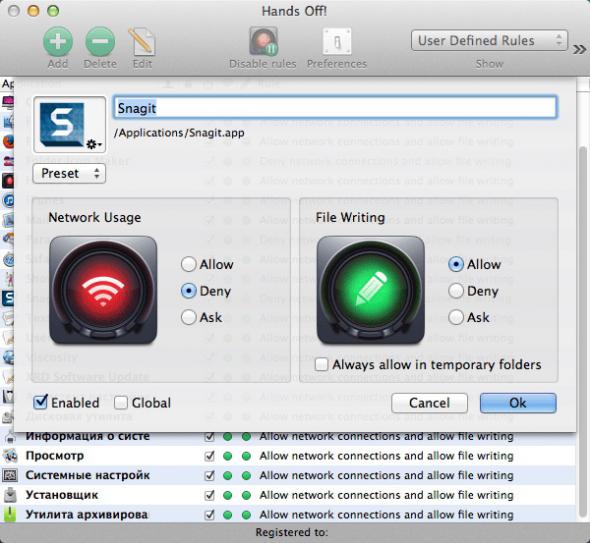Click the Информация о систе app icon
The image size is (590, 543).
click(10, 437)
